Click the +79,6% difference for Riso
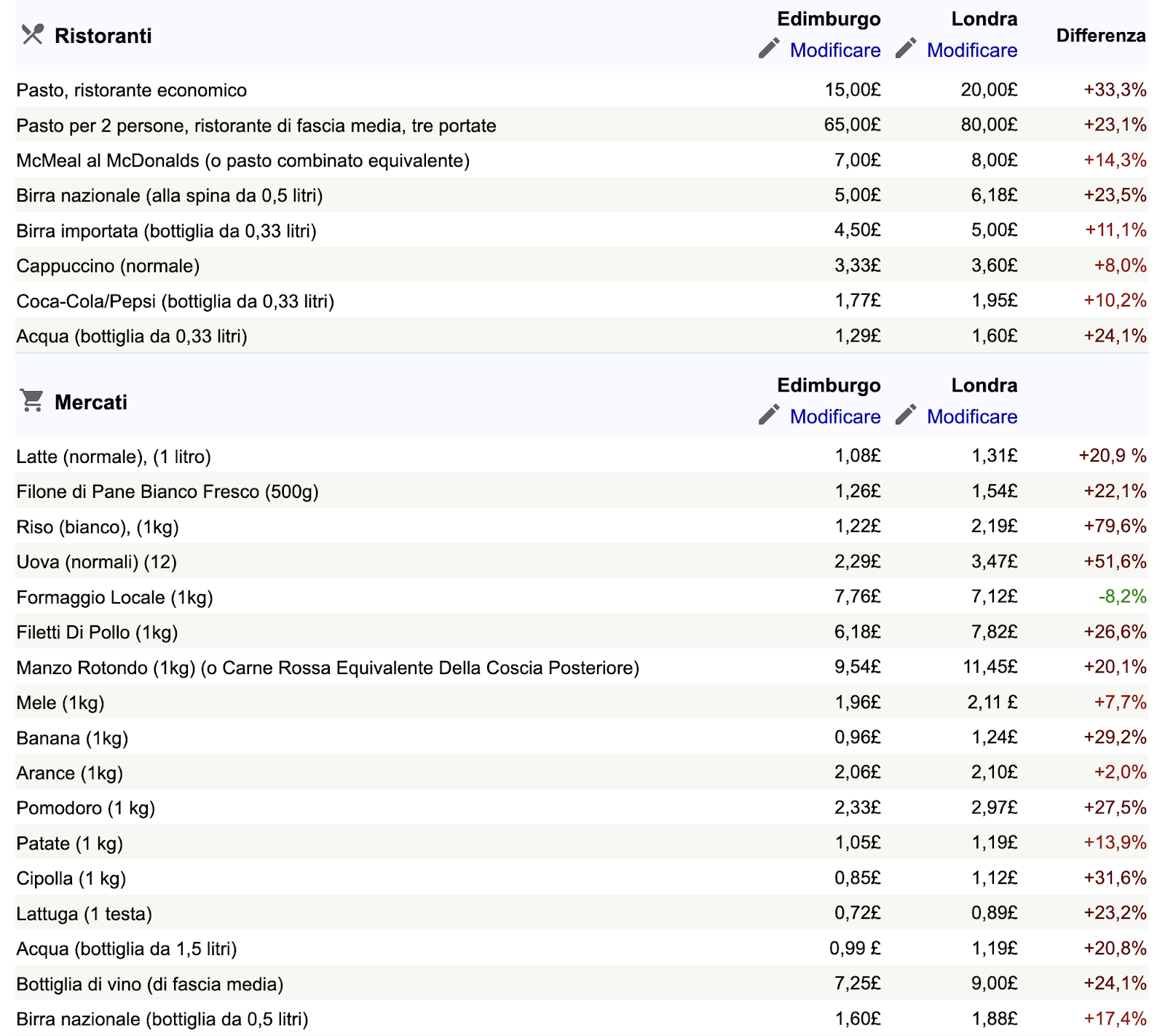The height and width of the screenshot is (1036, 1165). 1115,526
